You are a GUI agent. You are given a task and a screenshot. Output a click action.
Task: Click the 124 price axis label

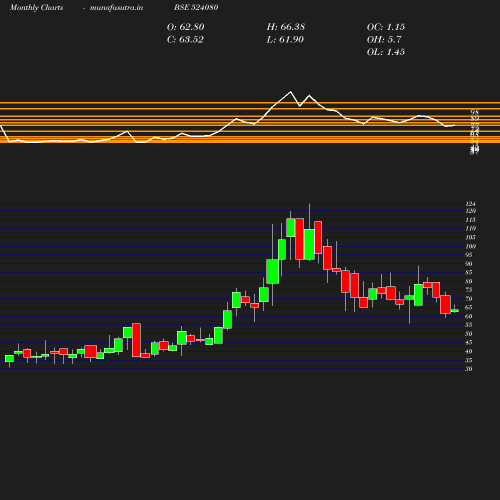pos(470,204)
